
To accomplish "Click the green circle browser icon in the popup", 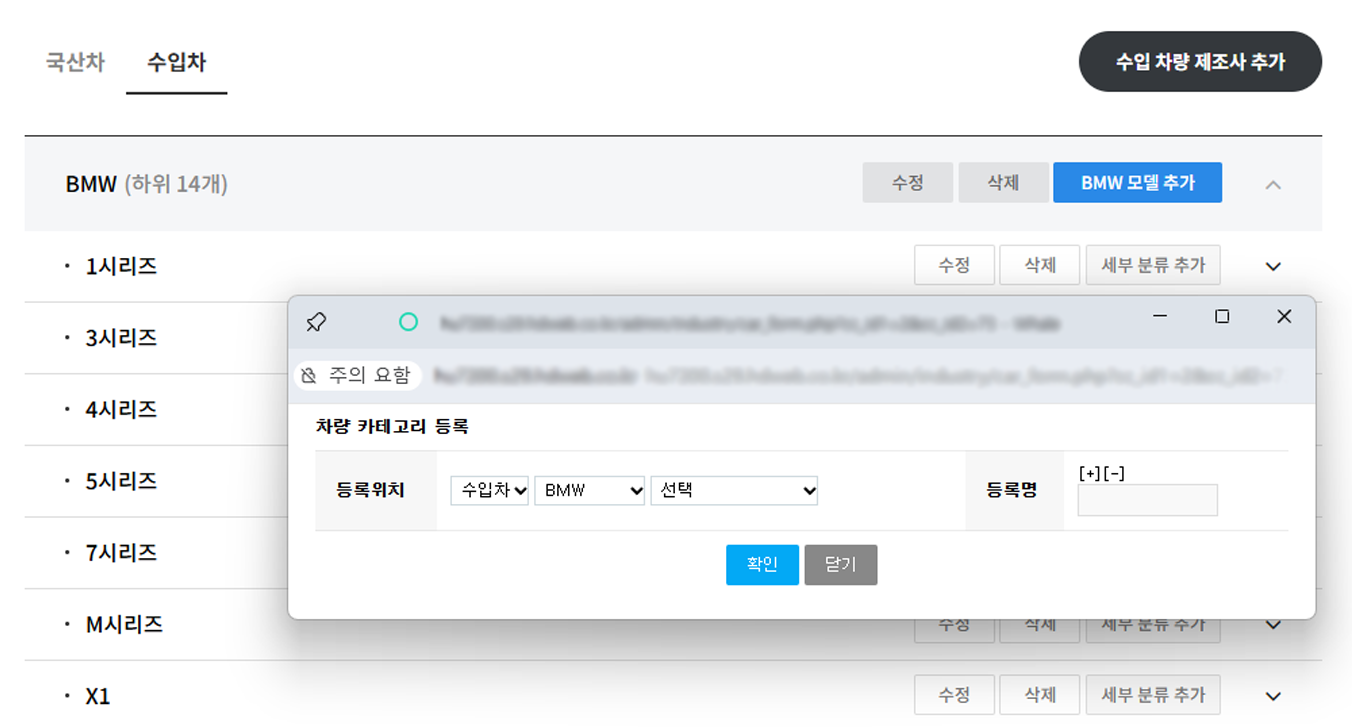I will click(408, 322).
